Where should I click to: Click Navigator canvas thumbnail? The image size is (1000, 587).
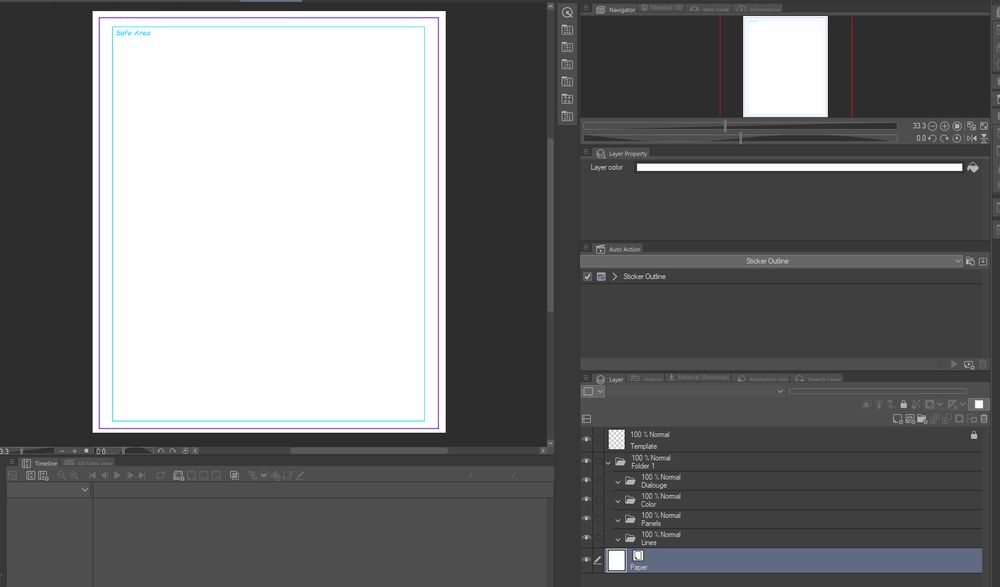click(x=785, y=66)
